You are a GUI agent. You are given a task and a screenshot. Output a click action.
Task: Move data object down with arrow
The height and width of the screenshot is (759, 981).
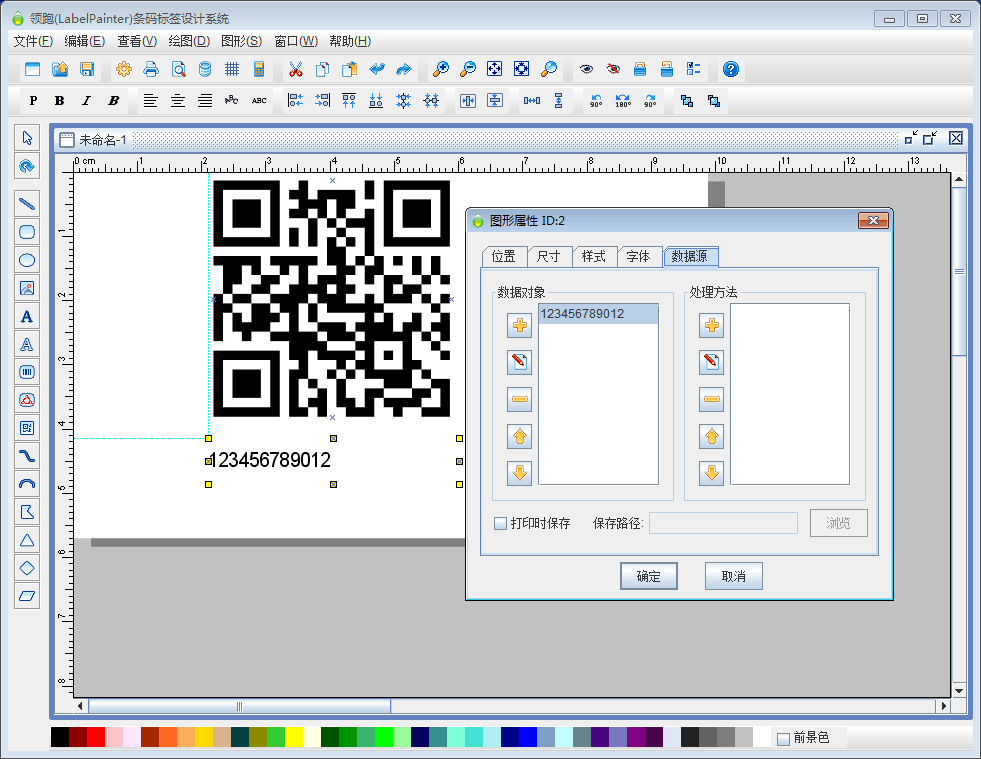[519, 474]
